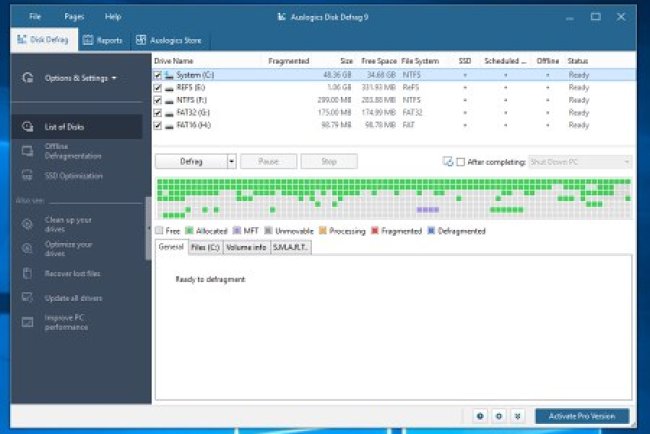Open Offline Defragmentation icon
The height and width of the screenshot is (434, 650).
[28, 151]
